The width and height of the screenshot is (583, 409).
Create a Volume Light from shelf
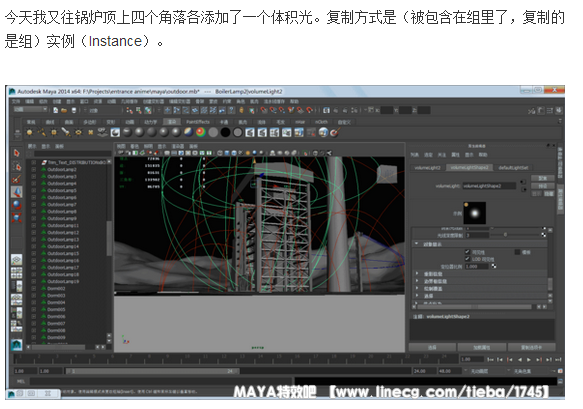click(90, 132)
